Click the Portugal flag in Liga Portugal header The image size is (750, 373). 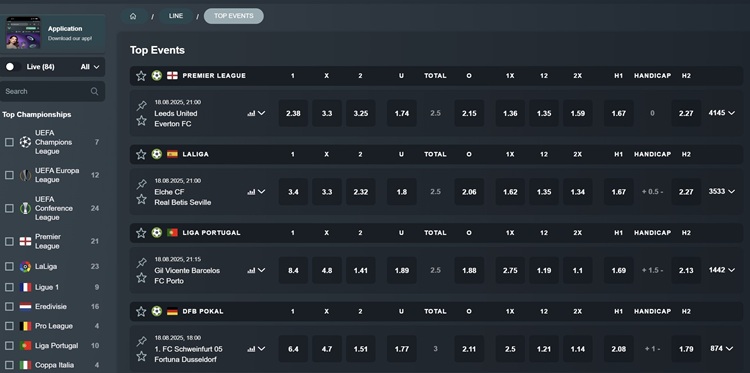tap(172, 233)
